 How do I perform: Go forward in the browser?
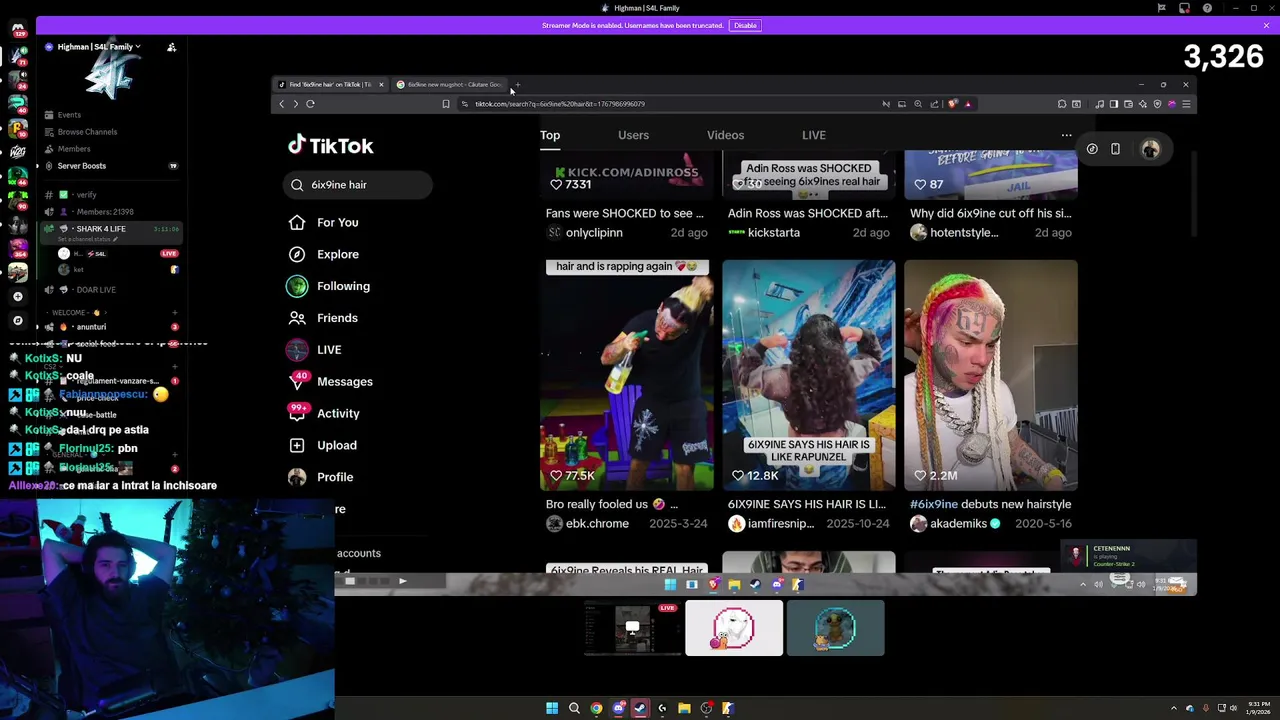coord(295,104)
